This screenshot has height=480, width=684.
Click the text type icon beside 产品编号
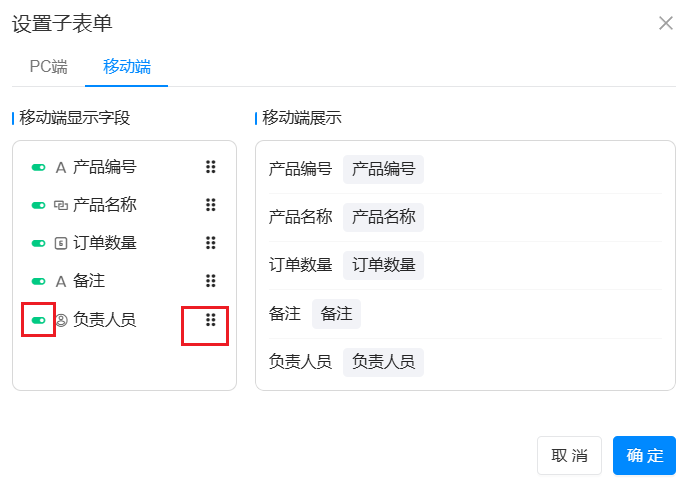click(60, 168)
